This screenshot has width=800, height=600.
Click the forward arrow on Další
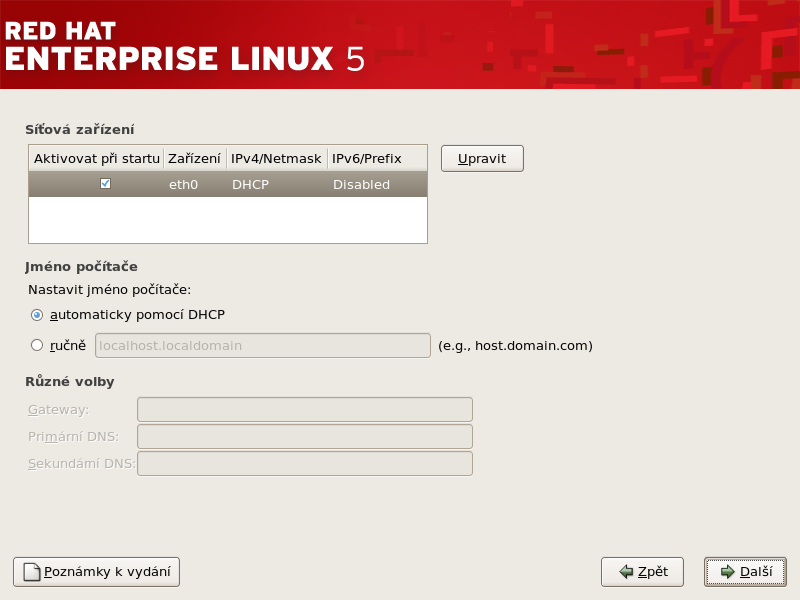click(x=728, y=572)
